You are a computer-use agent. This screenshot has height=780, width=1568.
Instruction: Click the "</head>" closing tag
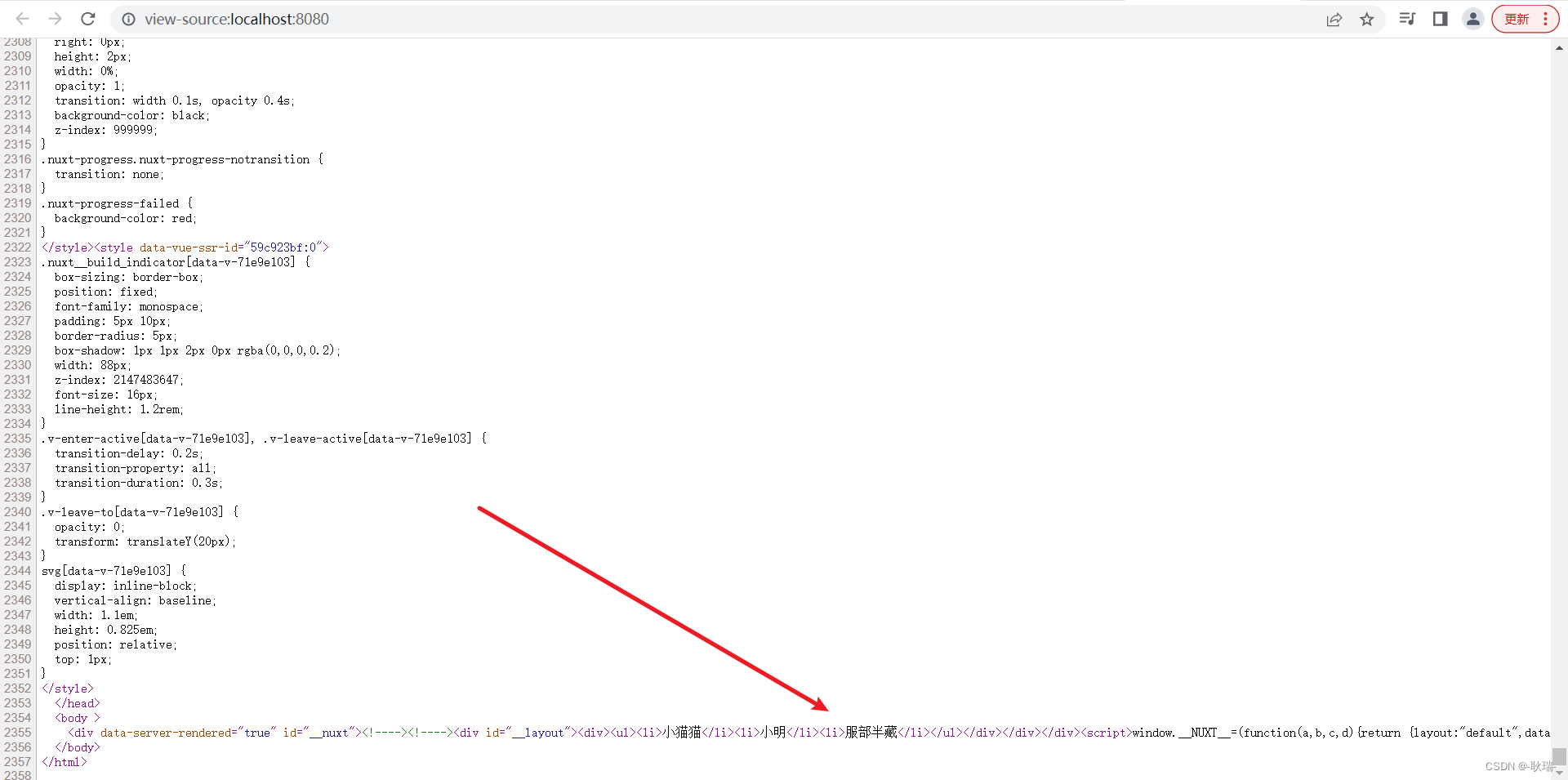(78, 703)
